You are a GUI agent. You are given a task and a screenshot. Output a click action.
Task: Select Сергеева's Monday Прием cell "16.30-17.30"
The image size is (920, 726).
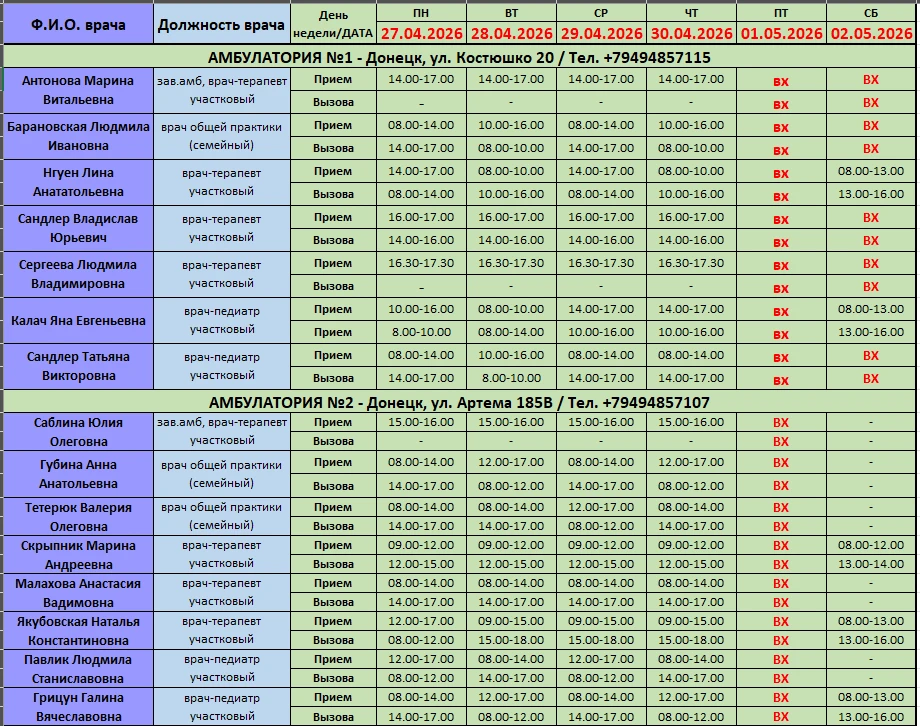point(421,263)
